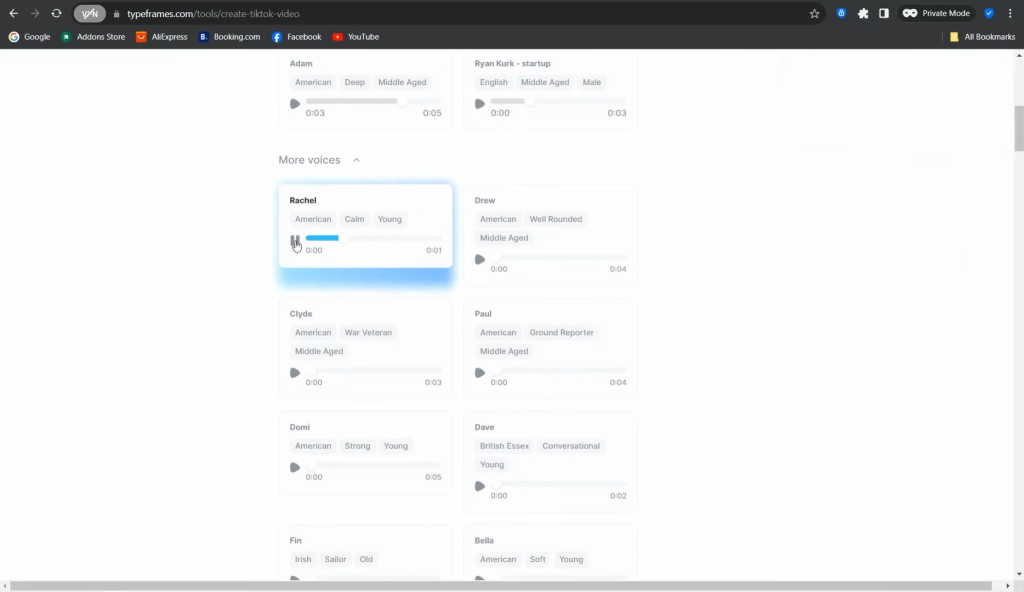Select the Rachel voice card name
The width and height of the screenshot is (1024, 592).
(303, 201)
